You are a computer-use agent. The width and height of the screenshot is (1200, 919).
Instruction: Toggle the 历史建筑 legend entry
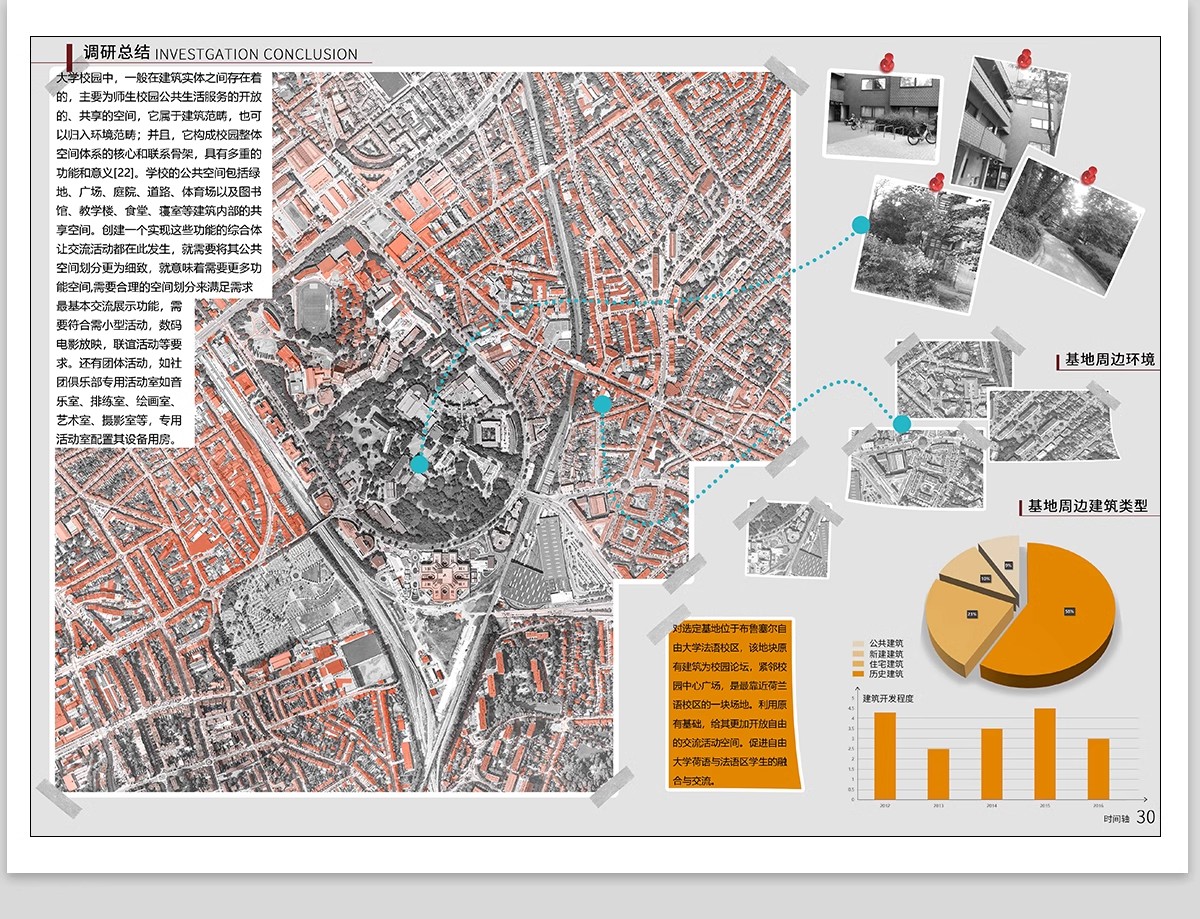pos(887,674)
